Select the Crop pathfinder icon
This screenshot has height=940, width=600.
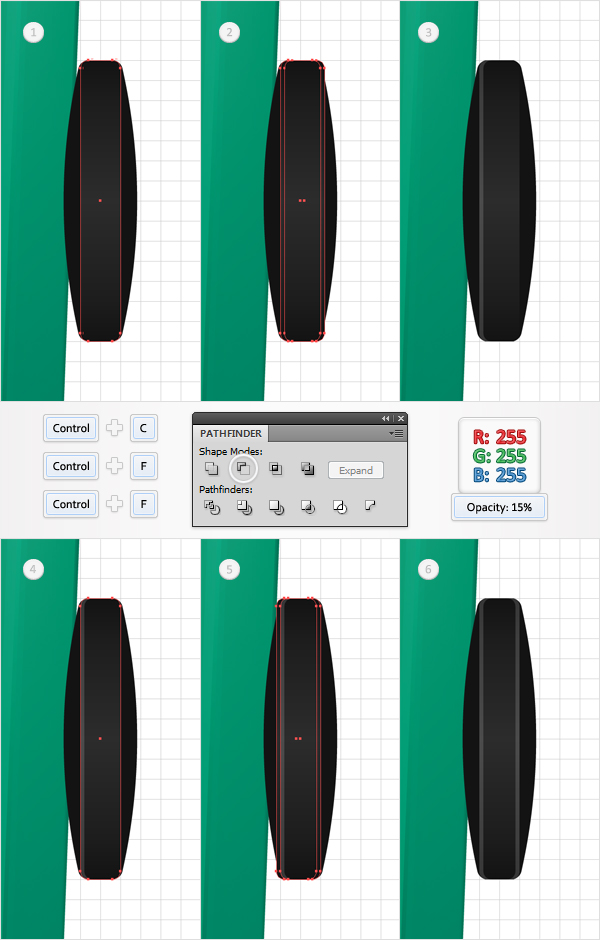pyautogui.click(x=308, y=507)
